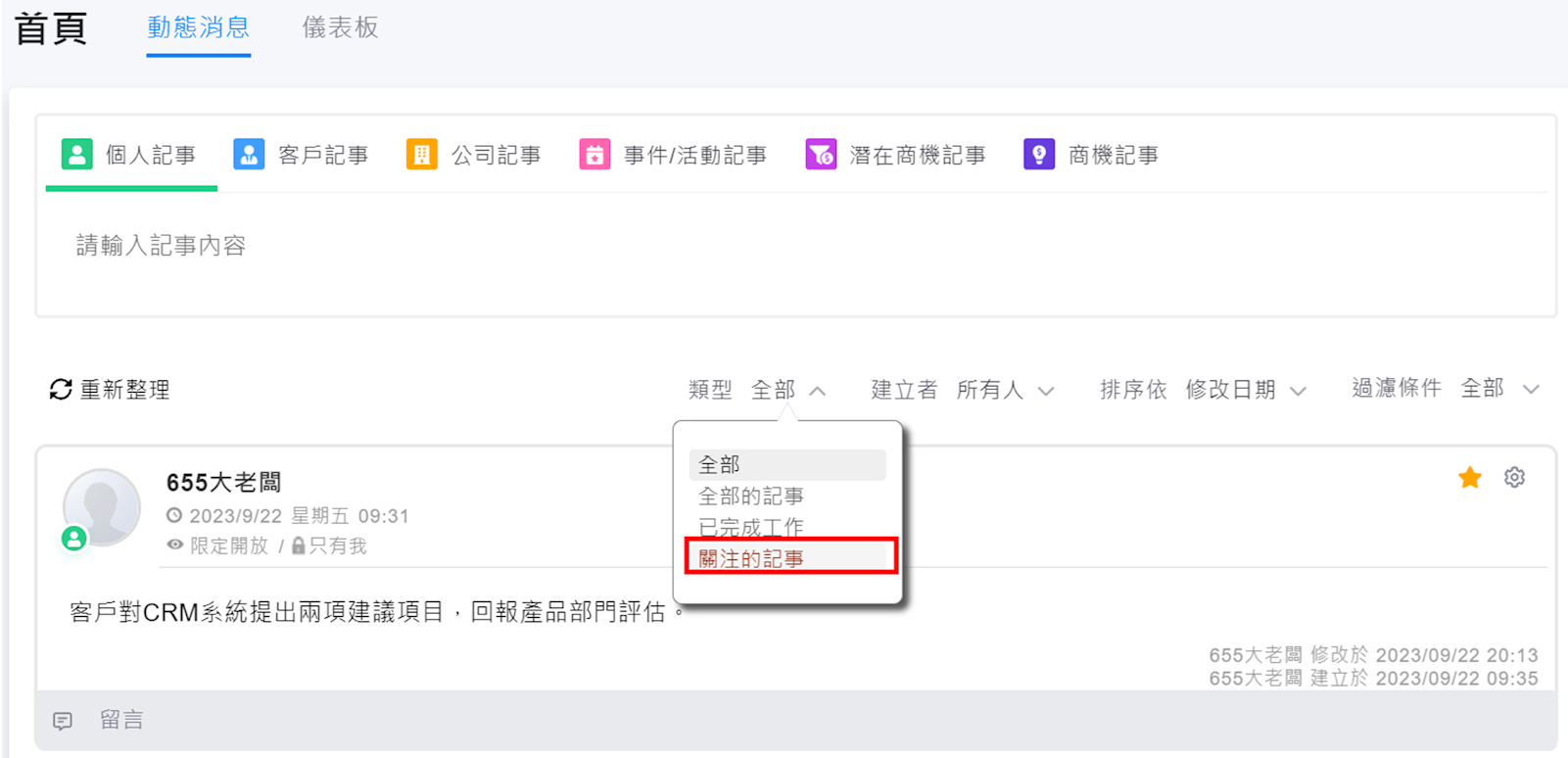Image resolution: width=1568 pixels, height=758 pixels.
Task: Click the 重新整理 refresh button
Action: (110, 390)
